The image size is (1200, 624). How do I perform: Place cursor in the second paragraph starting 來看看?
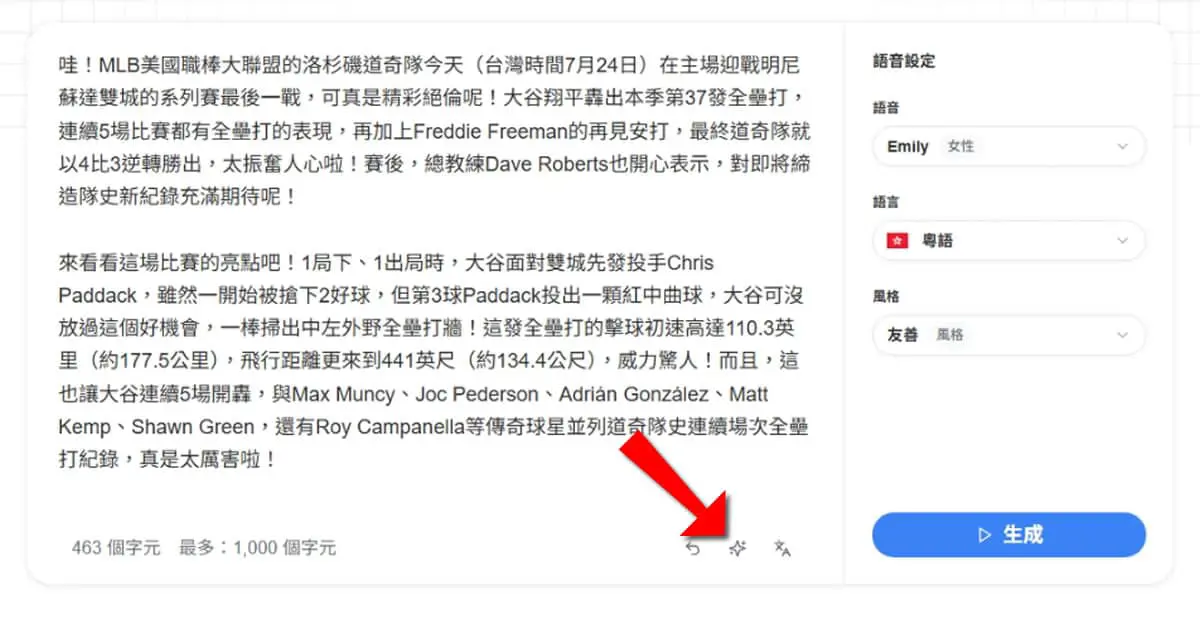(433, 362)
